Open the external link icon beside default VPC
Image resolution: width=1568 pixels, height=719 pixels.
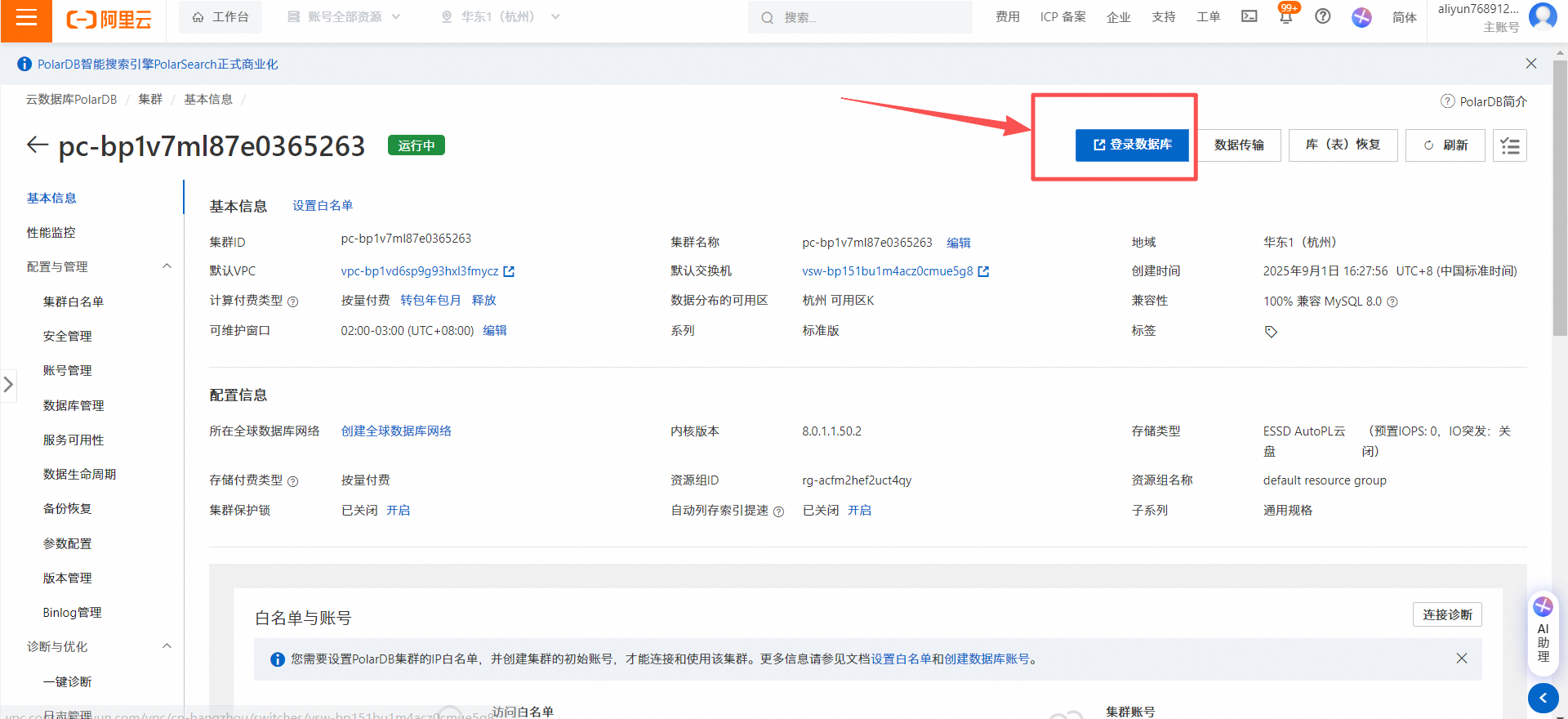(509, 271)
